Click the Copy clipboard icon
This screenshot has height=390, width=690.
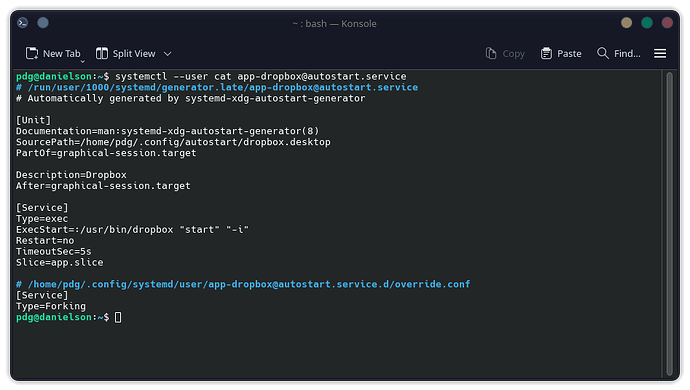[x=491, y=54]
